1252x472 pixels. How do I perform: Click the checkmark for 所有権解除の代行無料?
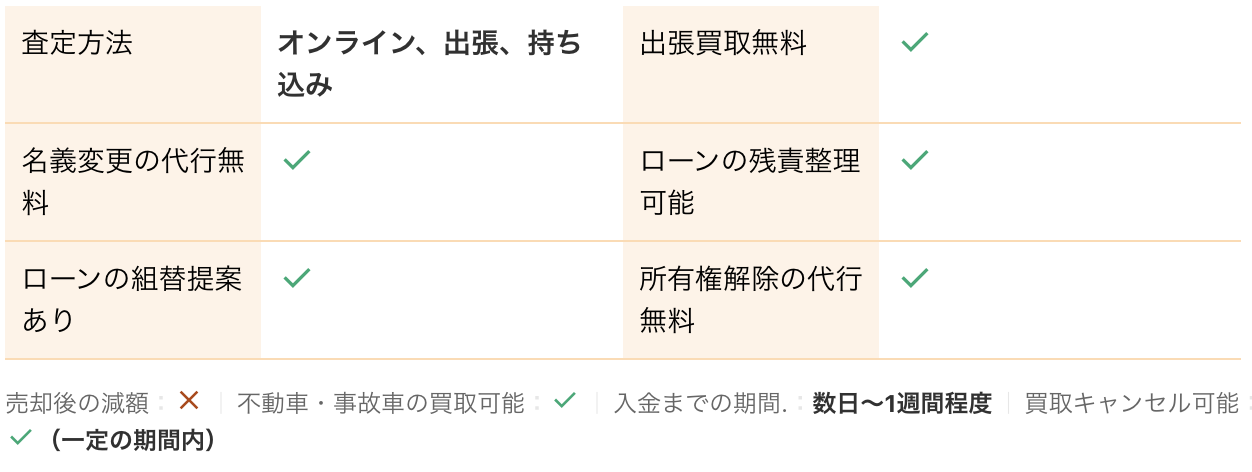[x=915, y=277]
